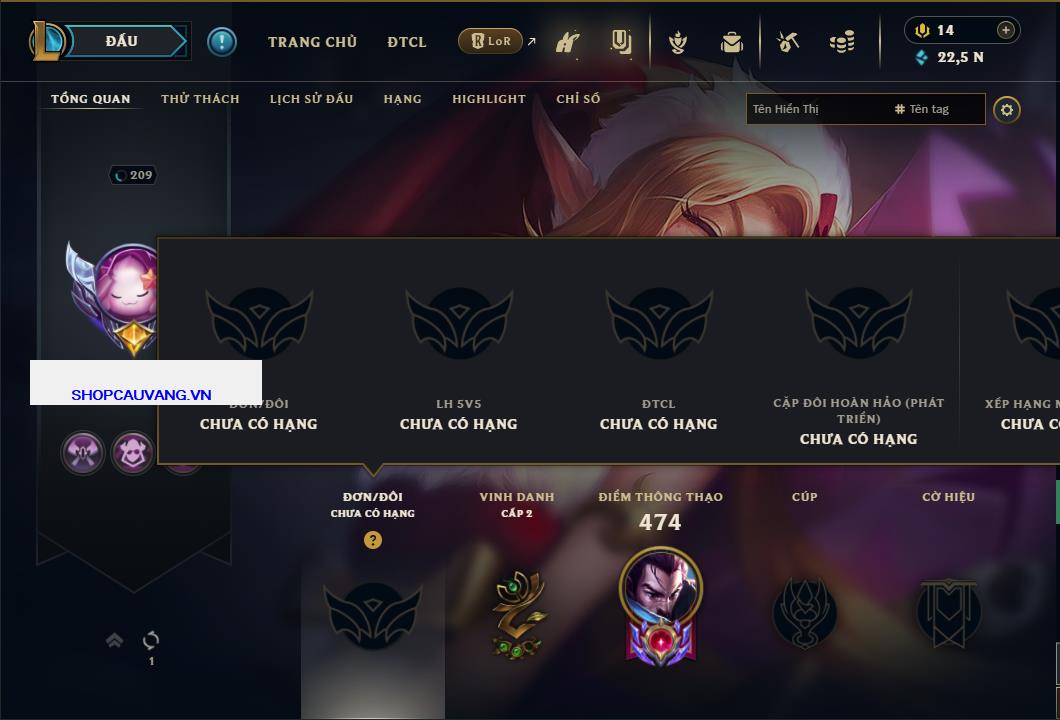Expand the double chevron up icon
This screenshot has width=1060, height=720.
coord(114,640)
